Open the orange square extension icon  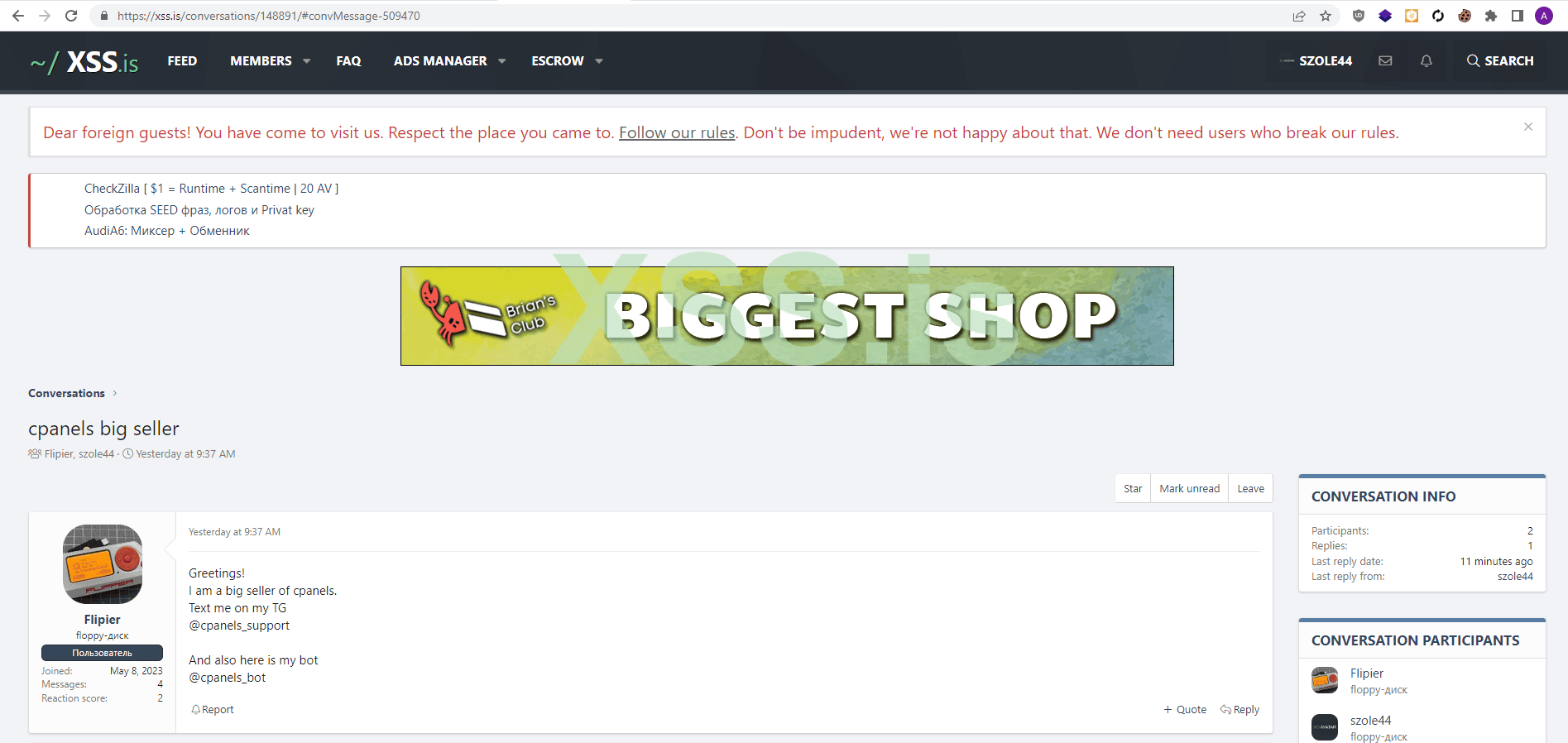(x=1412, y=16)
